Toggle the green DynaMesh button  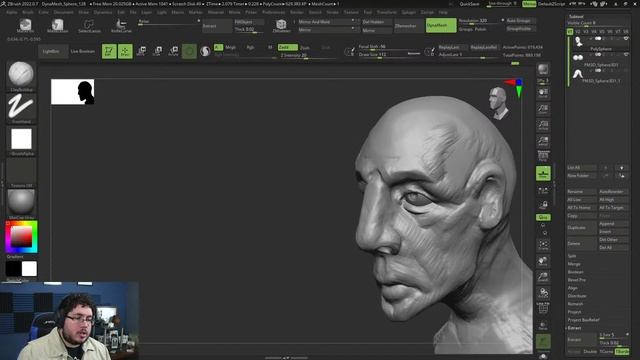tap(441, 25)
